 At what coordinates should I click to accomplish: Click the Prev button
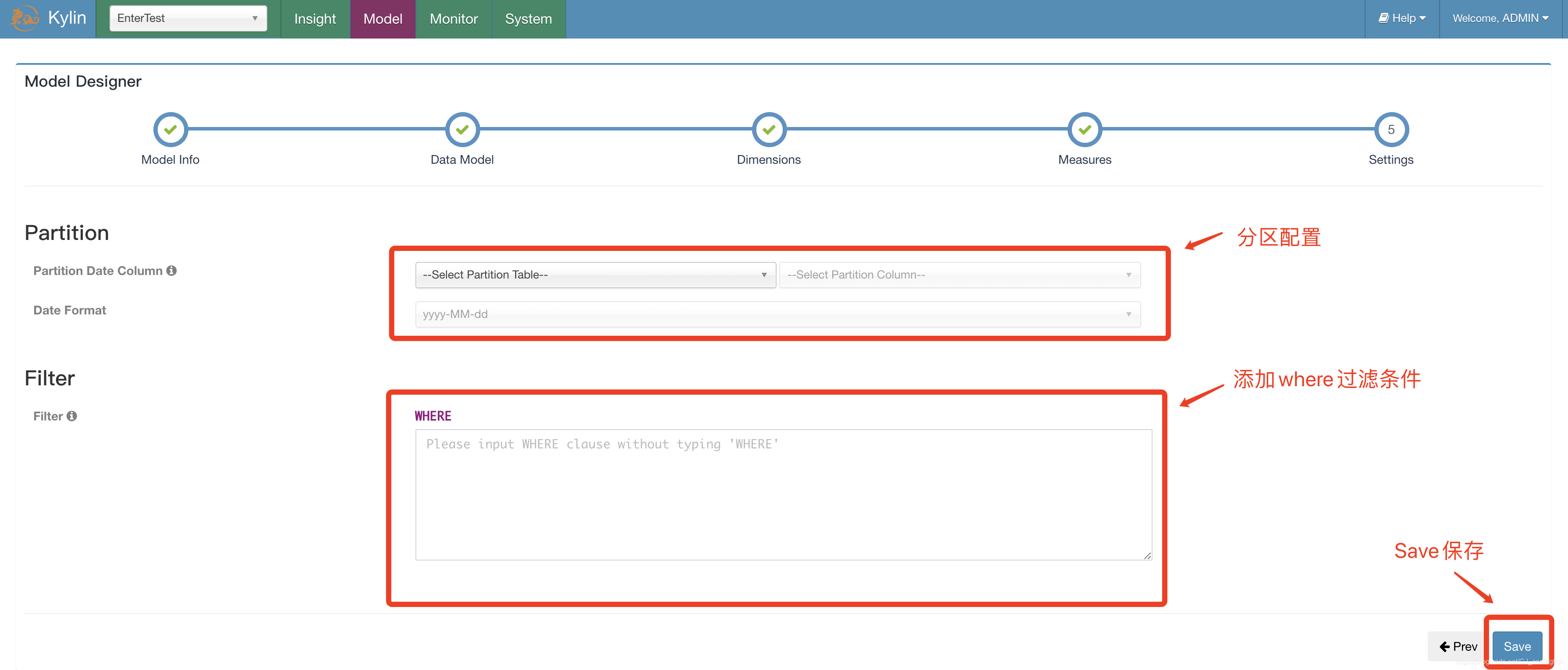coord(1458,646)
